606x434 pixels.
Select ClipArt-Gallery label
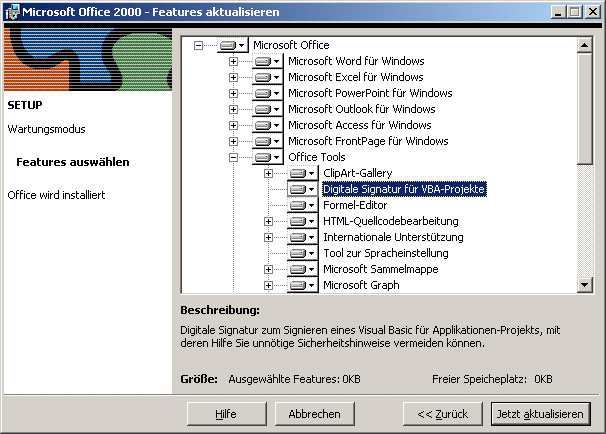point(357,173)
